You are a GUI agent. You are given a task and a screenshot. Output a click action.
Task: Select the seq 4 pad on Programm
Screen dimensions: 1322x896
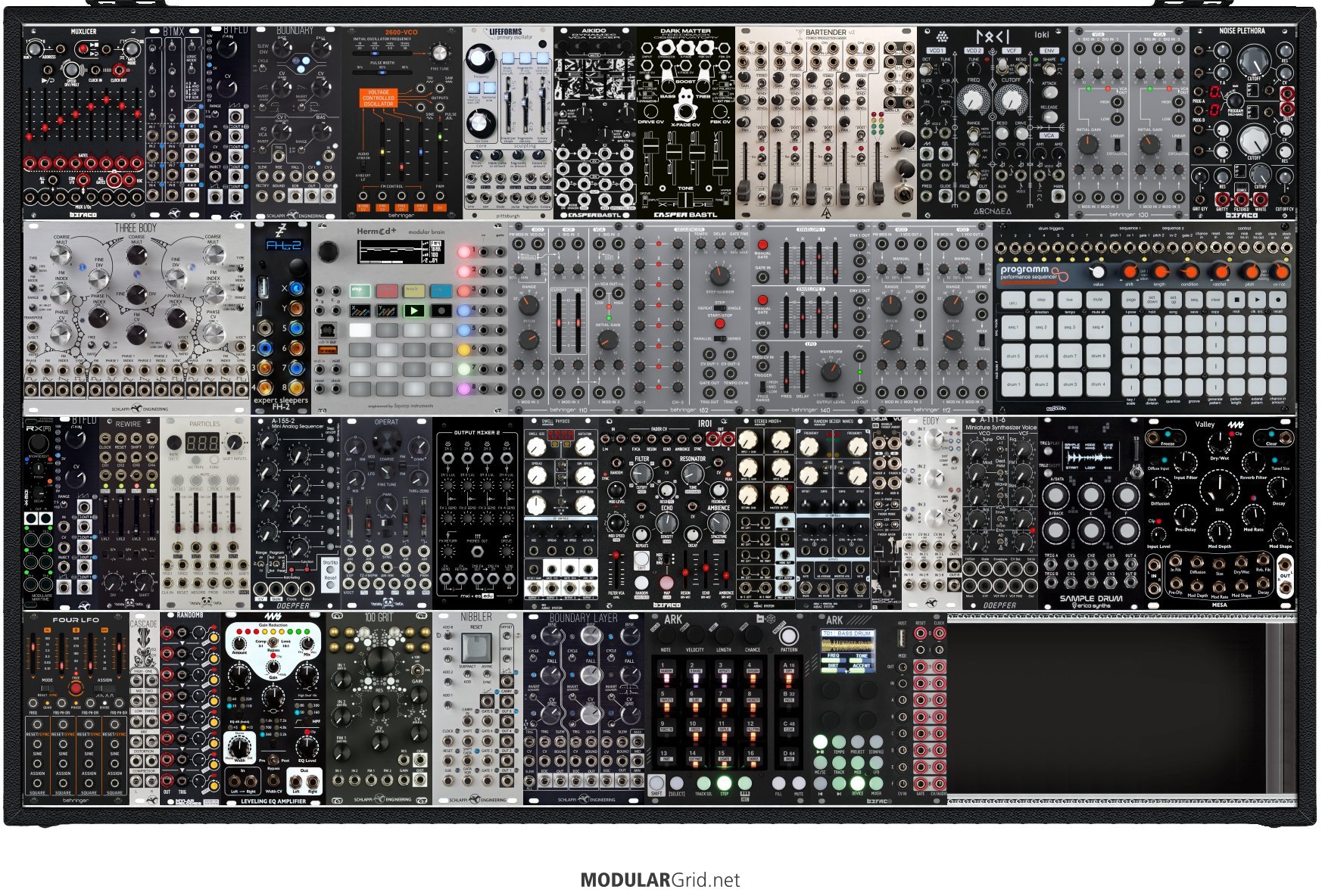tap(1097, 327)
